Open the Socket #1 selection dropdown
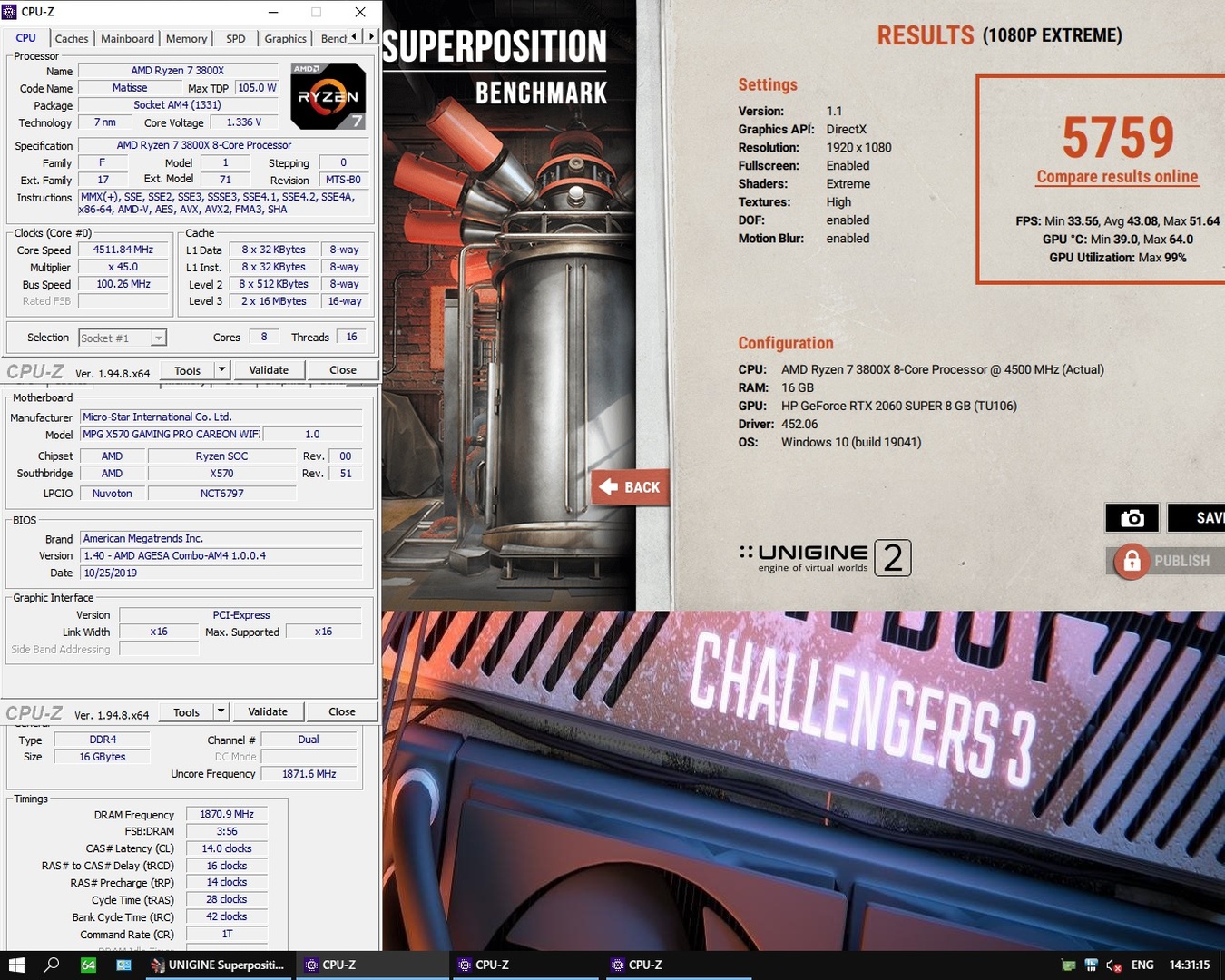This screenshot has width=1225, height=980. click(x=122, y=338)
